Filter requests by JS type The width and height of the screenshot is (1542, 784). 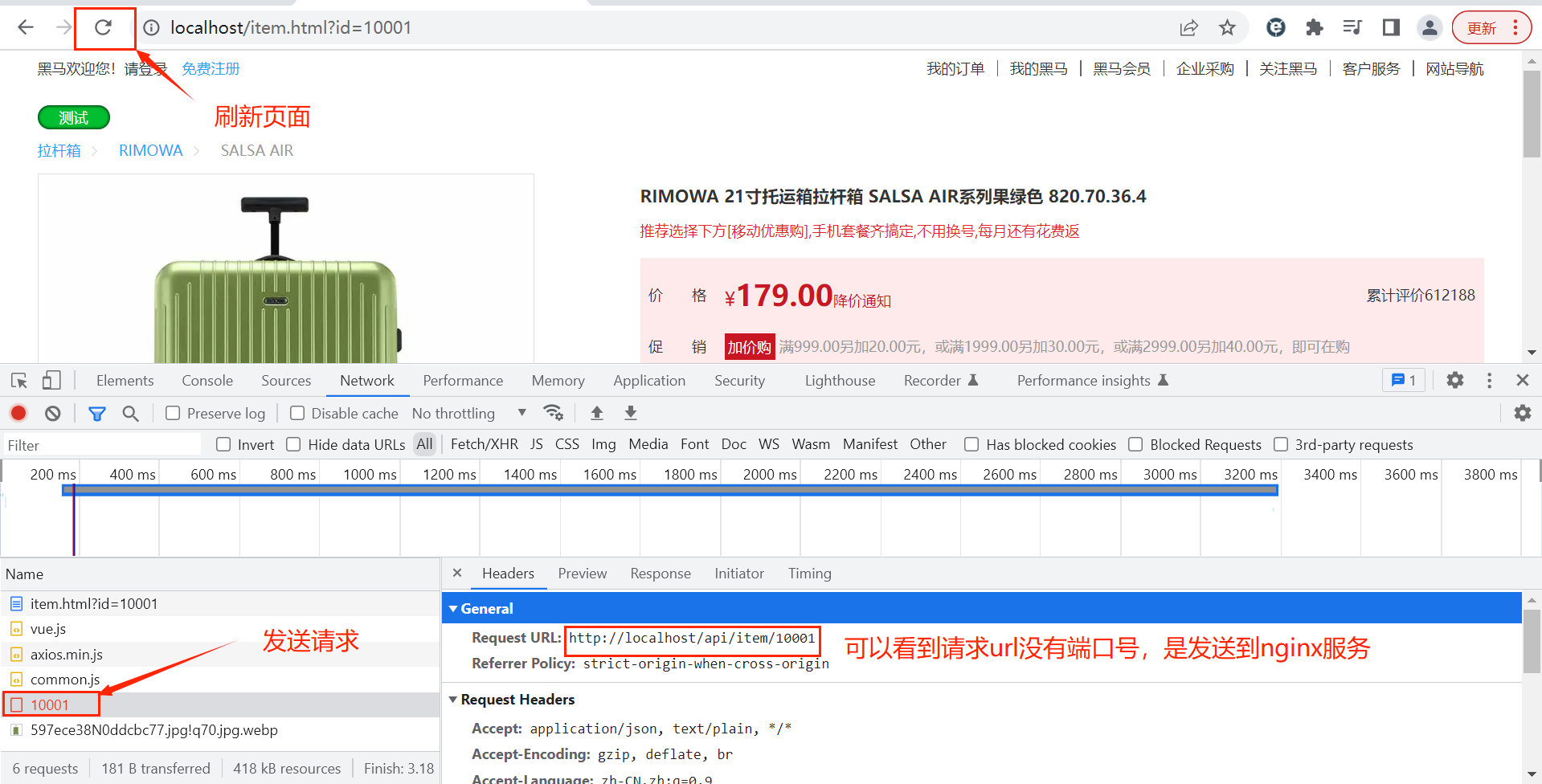pos(537,444)
